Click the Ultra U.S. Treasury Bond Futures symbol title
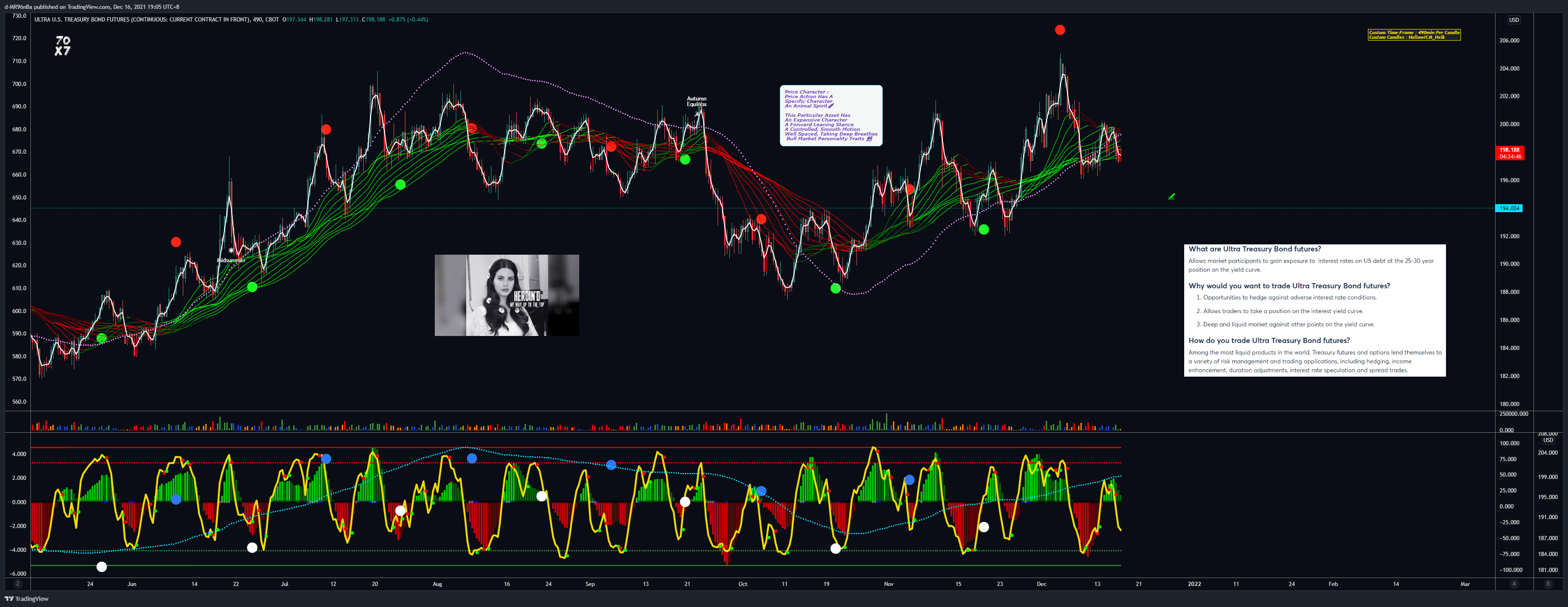Image resolution: width=1568 pixels, height=607 pixels. [142, 20]
